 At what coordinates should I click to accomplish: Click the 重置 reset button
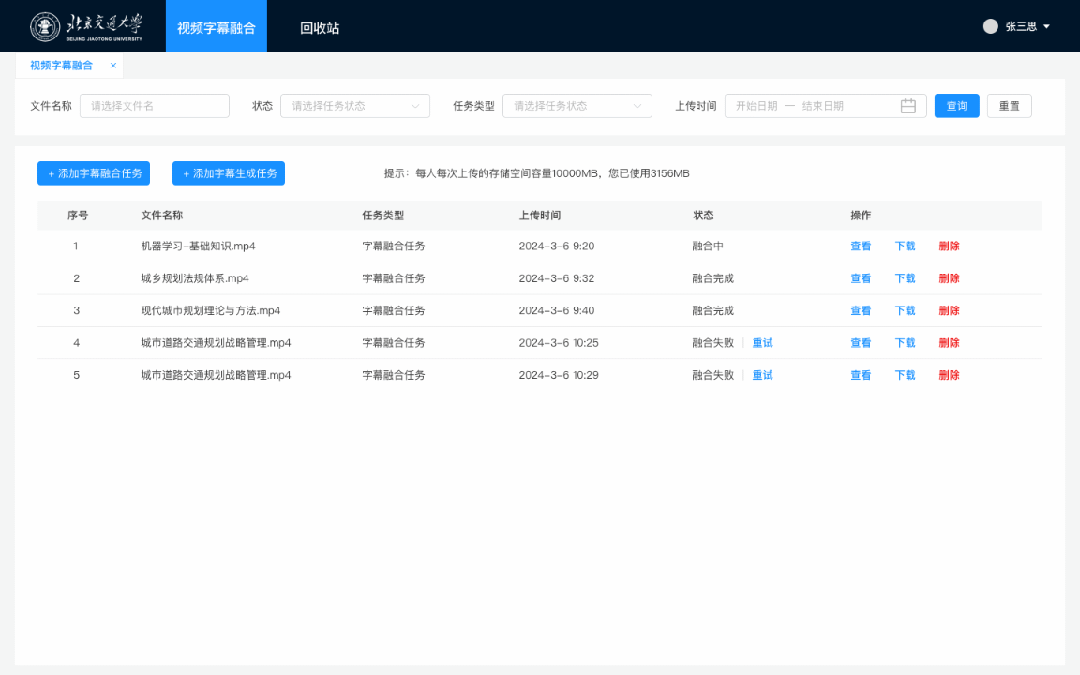point(1009,106)
